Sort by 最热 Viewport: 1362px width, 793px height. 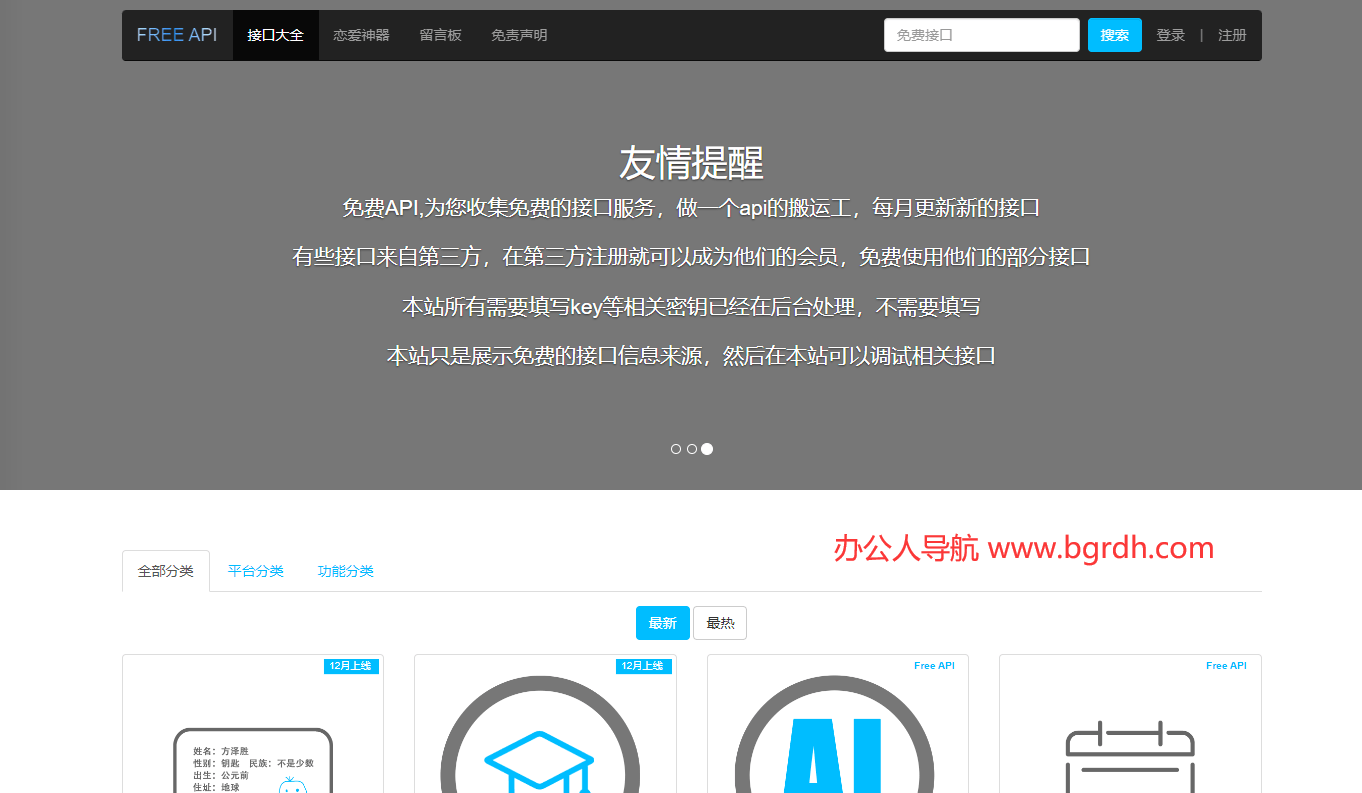tap(720, 623)
